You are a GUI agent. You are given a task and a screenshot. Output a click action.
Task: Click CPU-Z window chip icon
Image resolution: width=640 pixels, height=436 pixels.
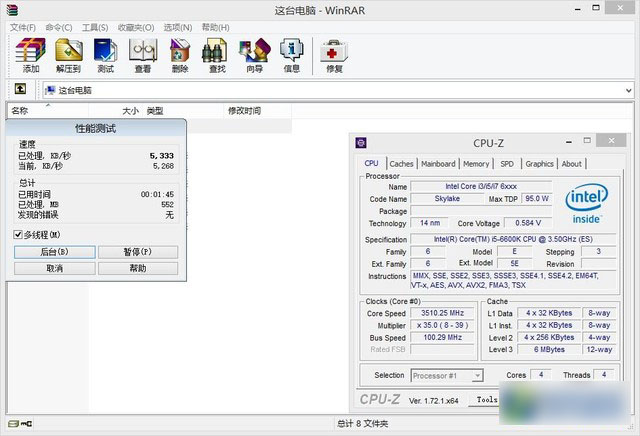pyautogui.click(x=361, y=142)
